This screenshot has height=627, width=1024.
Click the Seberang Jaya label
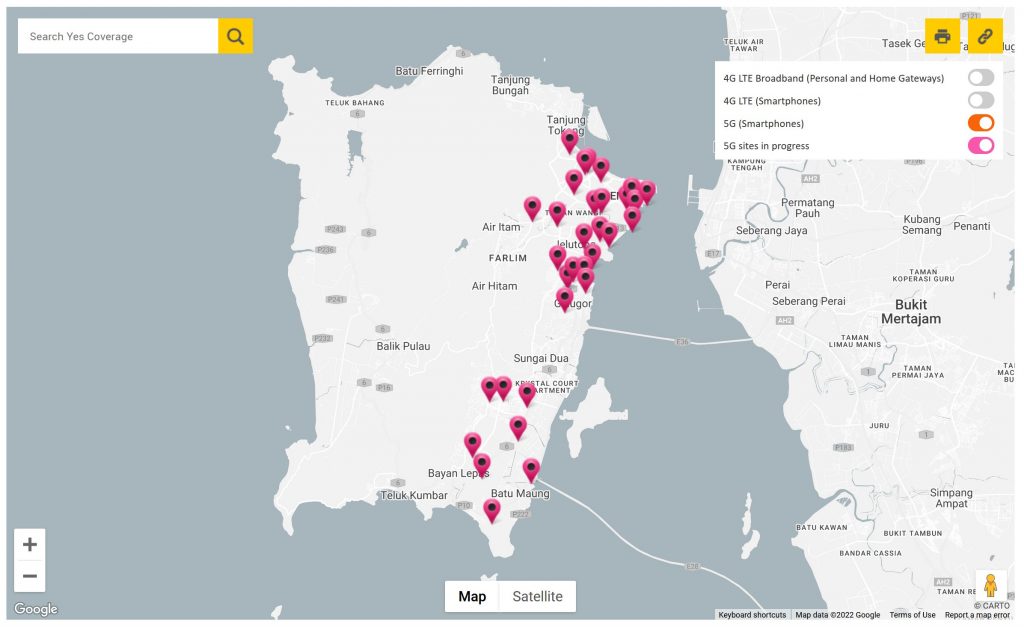771,231
